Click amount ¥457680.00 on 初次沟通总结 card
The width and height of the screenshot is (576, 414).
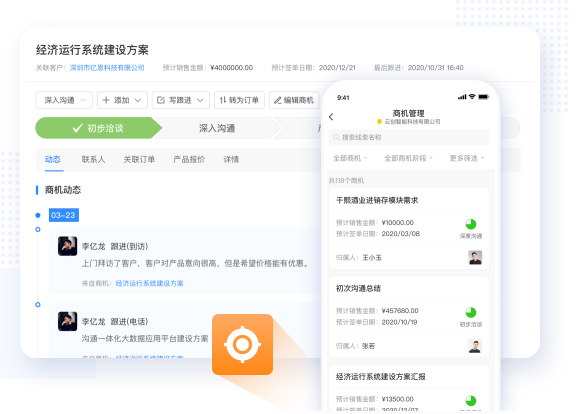point(400,311)
